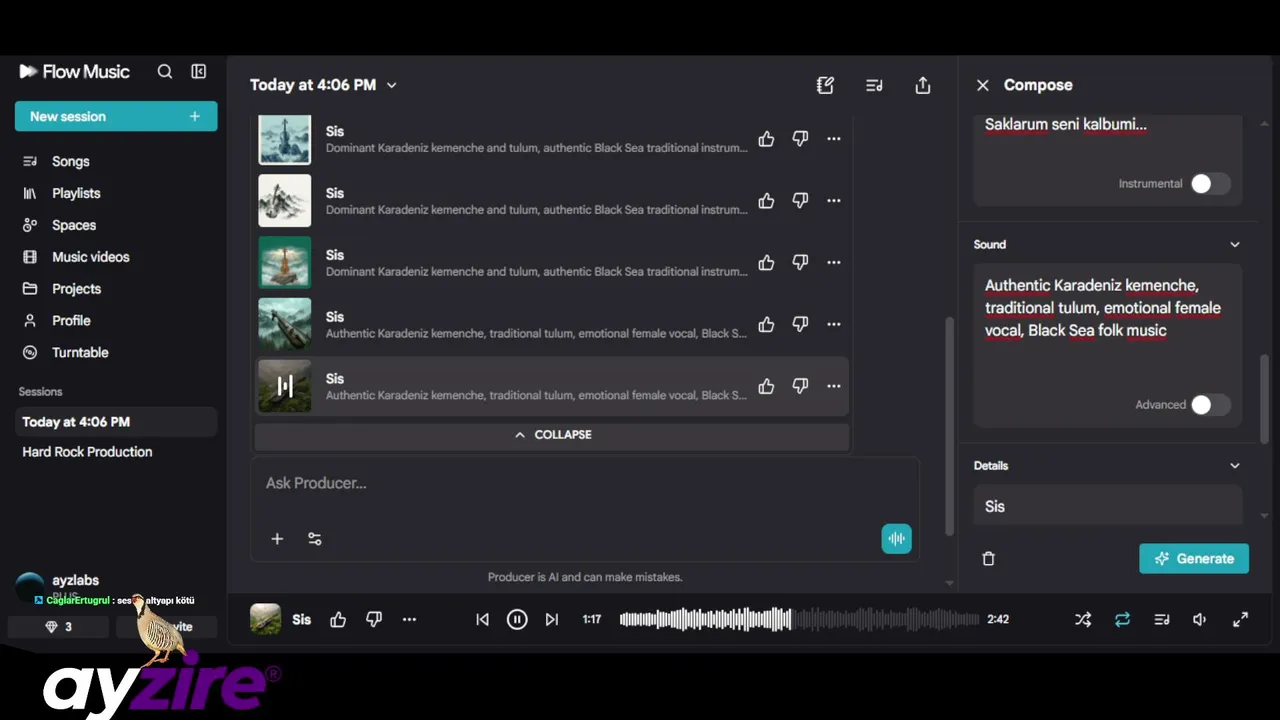The width and height of the screenshot is (1280, 720).
Task: Expand the player to fullscreen
Action: point(1240,620)
